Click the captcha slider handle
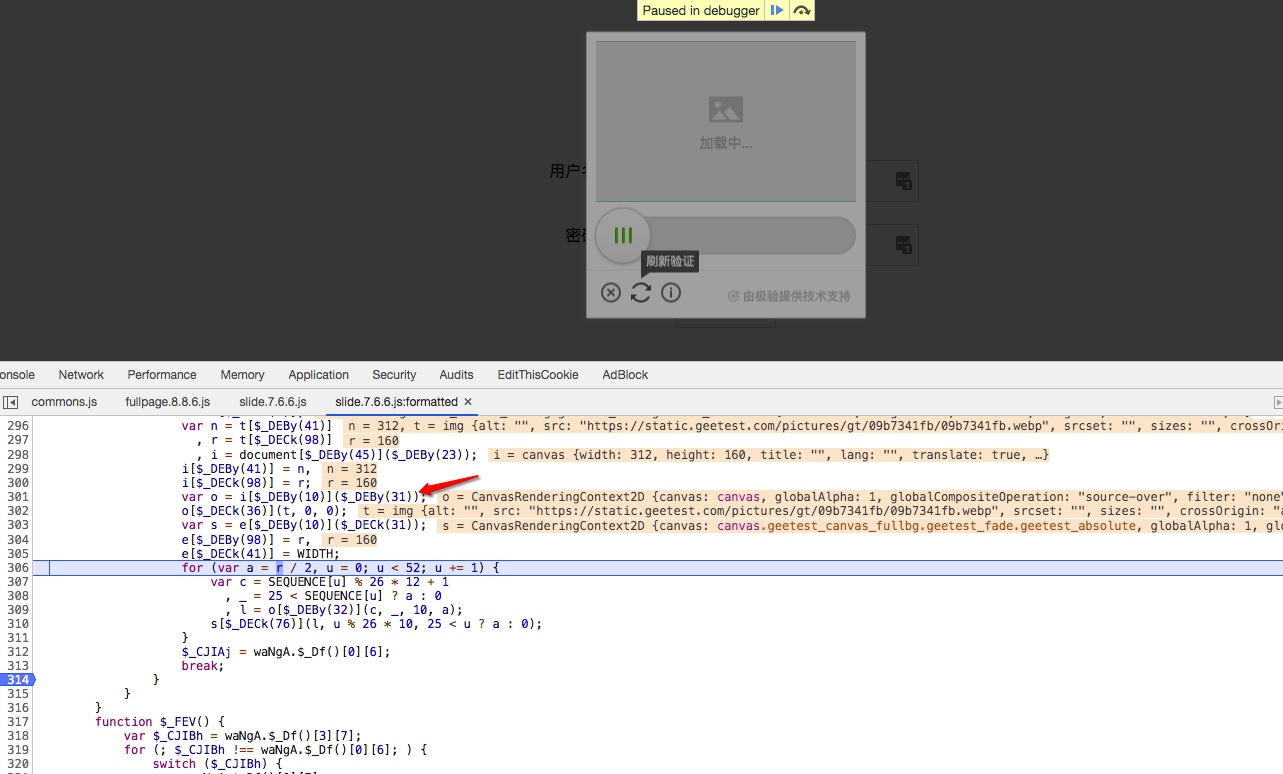This screenshot has width=1283, height=774. pyautogui.click(x=623, y=236)
